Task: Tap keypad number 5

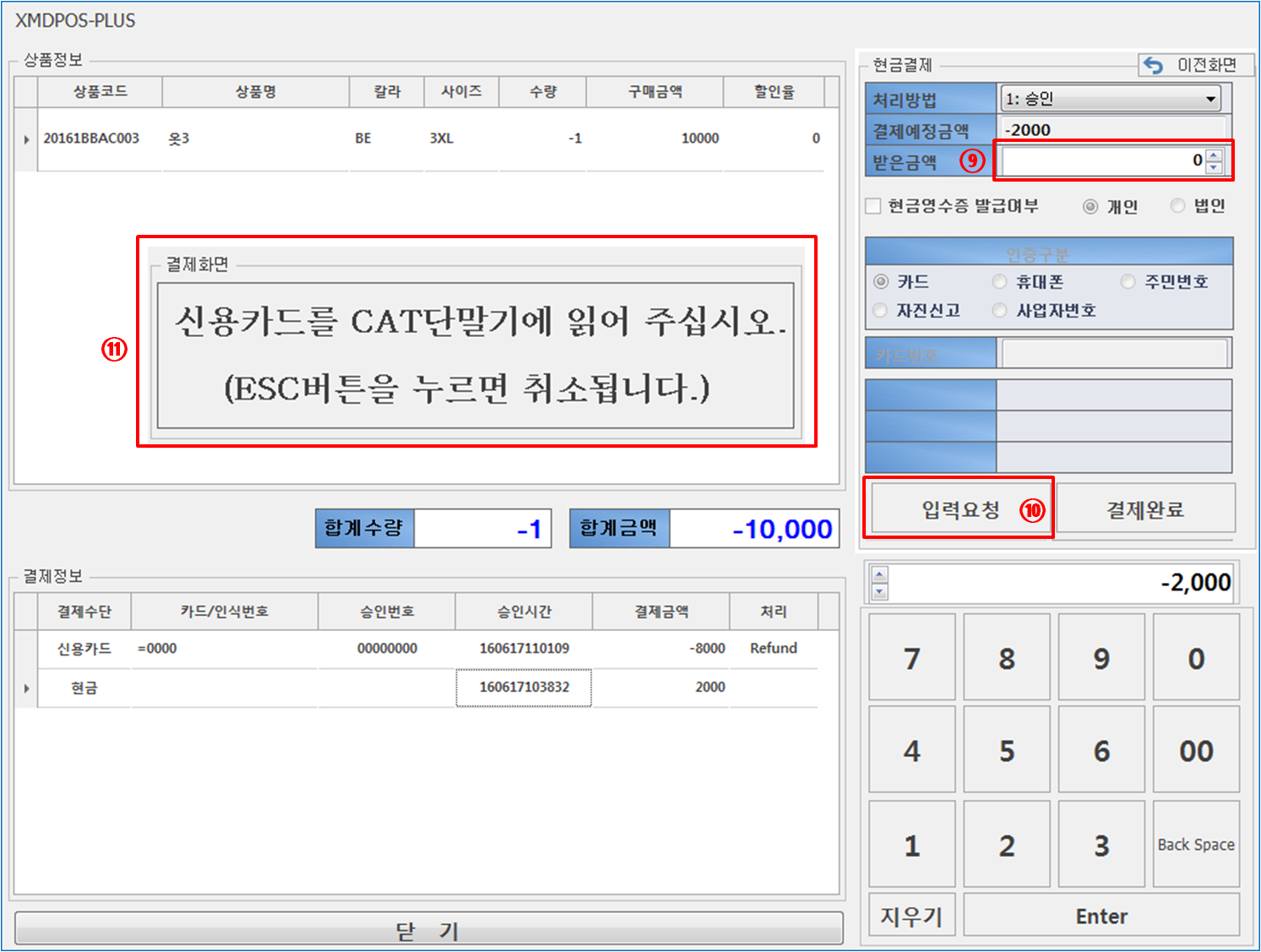Action: [1007, 750]
